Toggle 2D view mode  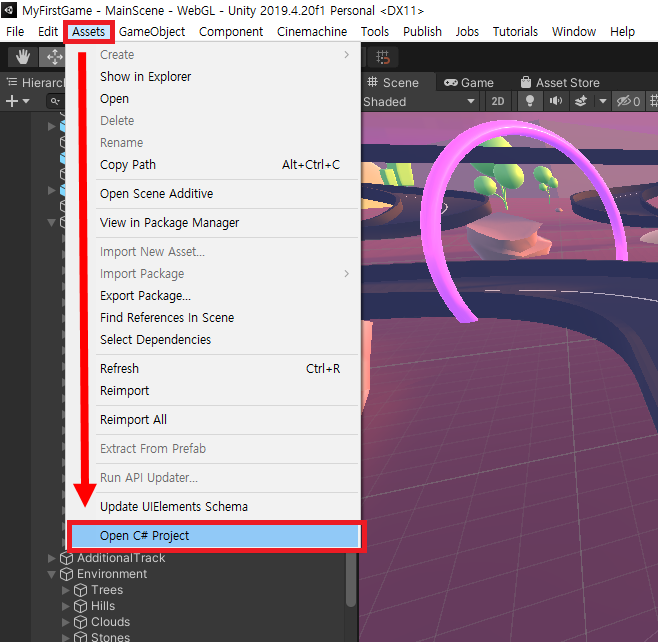(x=497, y=101)
